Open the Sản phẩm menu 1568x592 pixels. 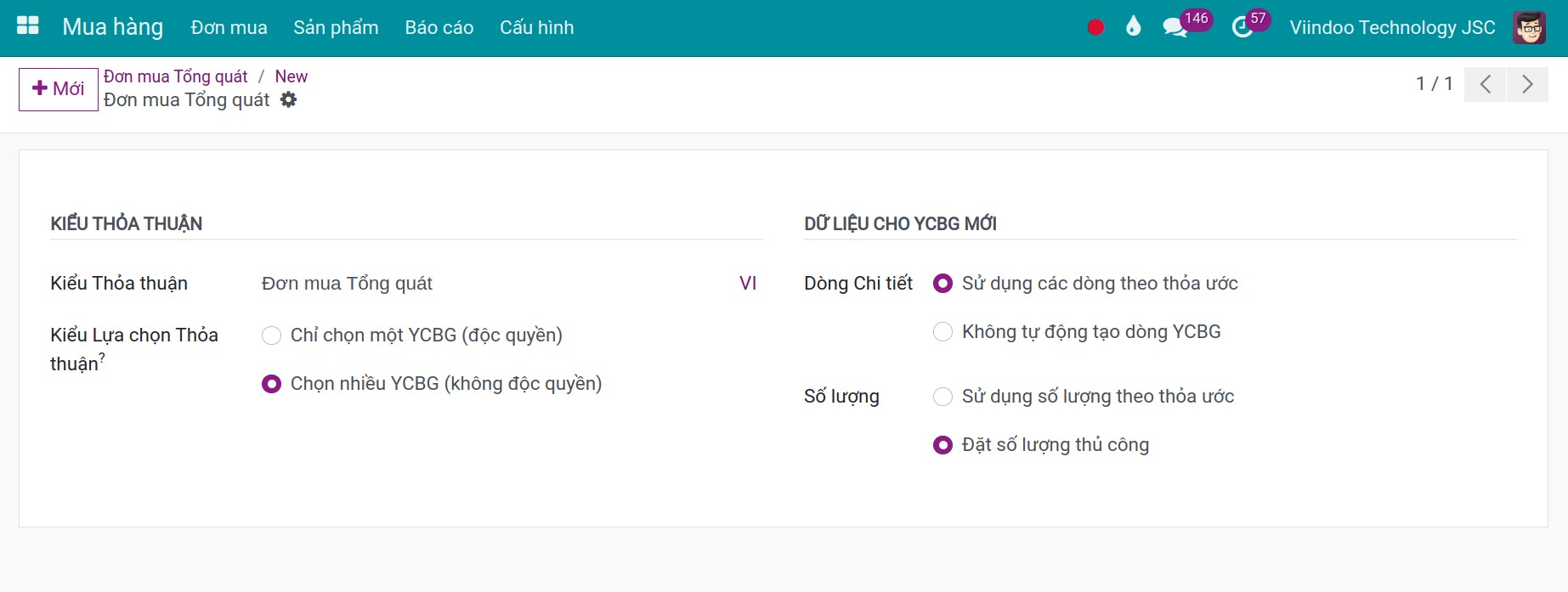click(336, 27)
